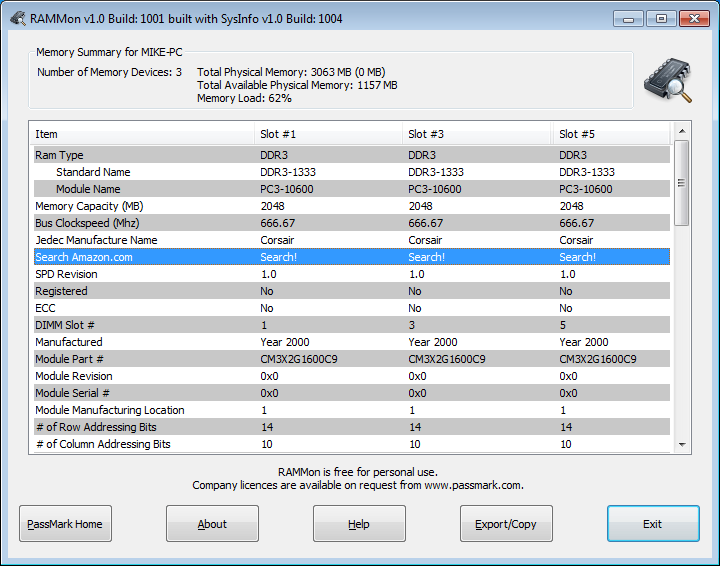Select the Slot #3 column header

pos(476,134)
